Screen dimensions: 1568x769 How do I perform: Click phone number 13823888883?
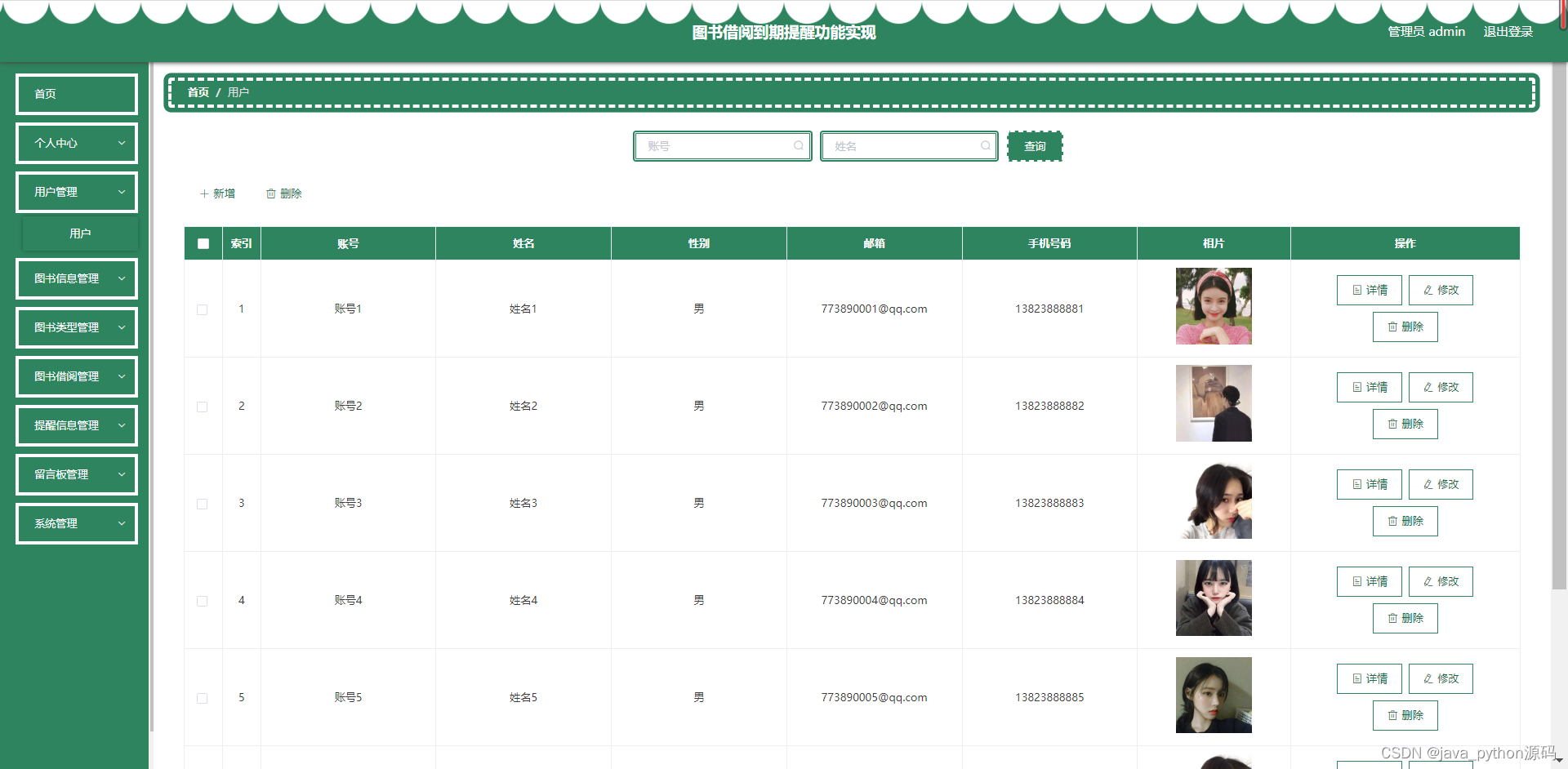[1049, 503]
